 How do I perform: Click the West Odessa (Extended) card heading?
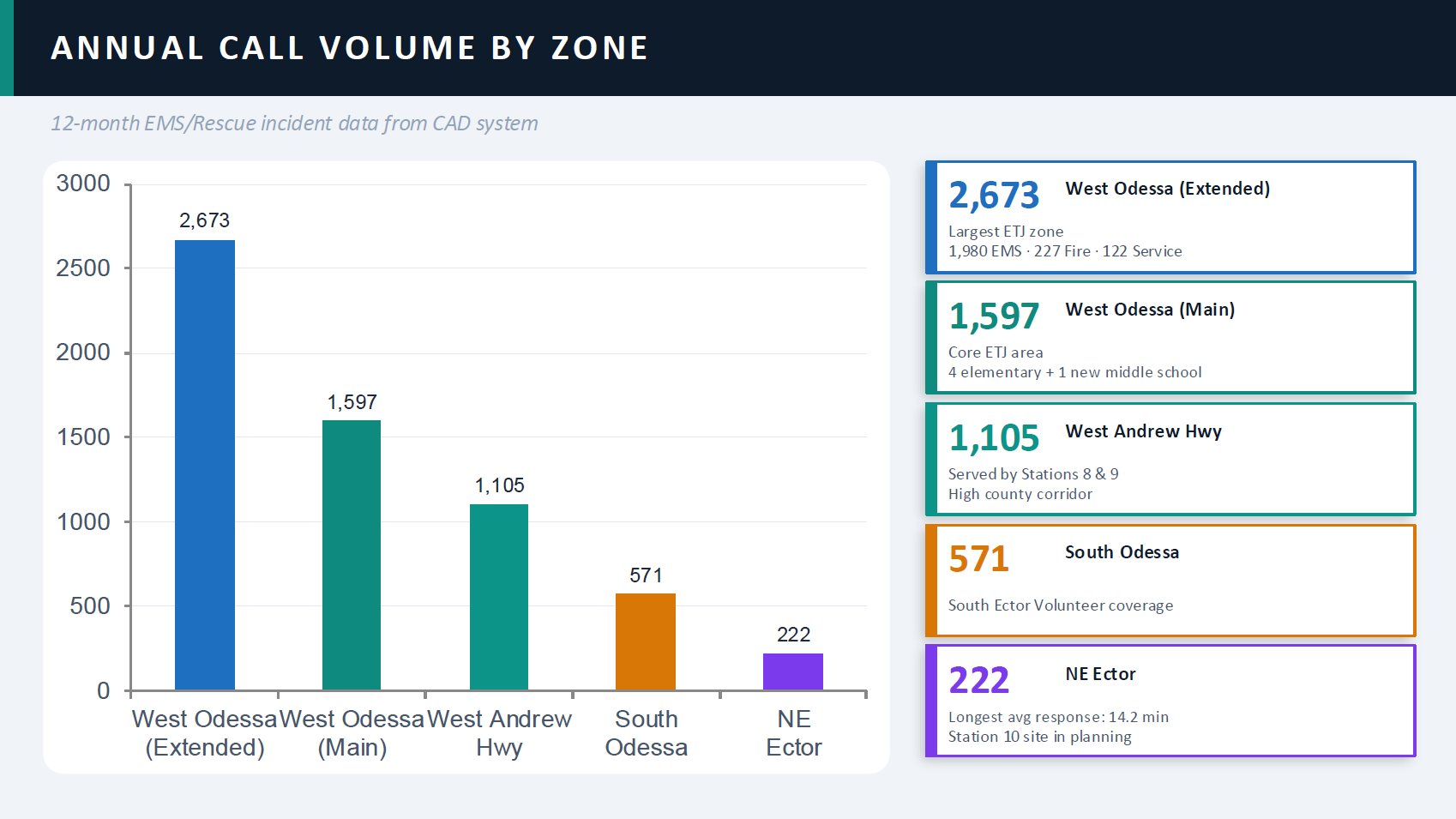coord(1167,189)
